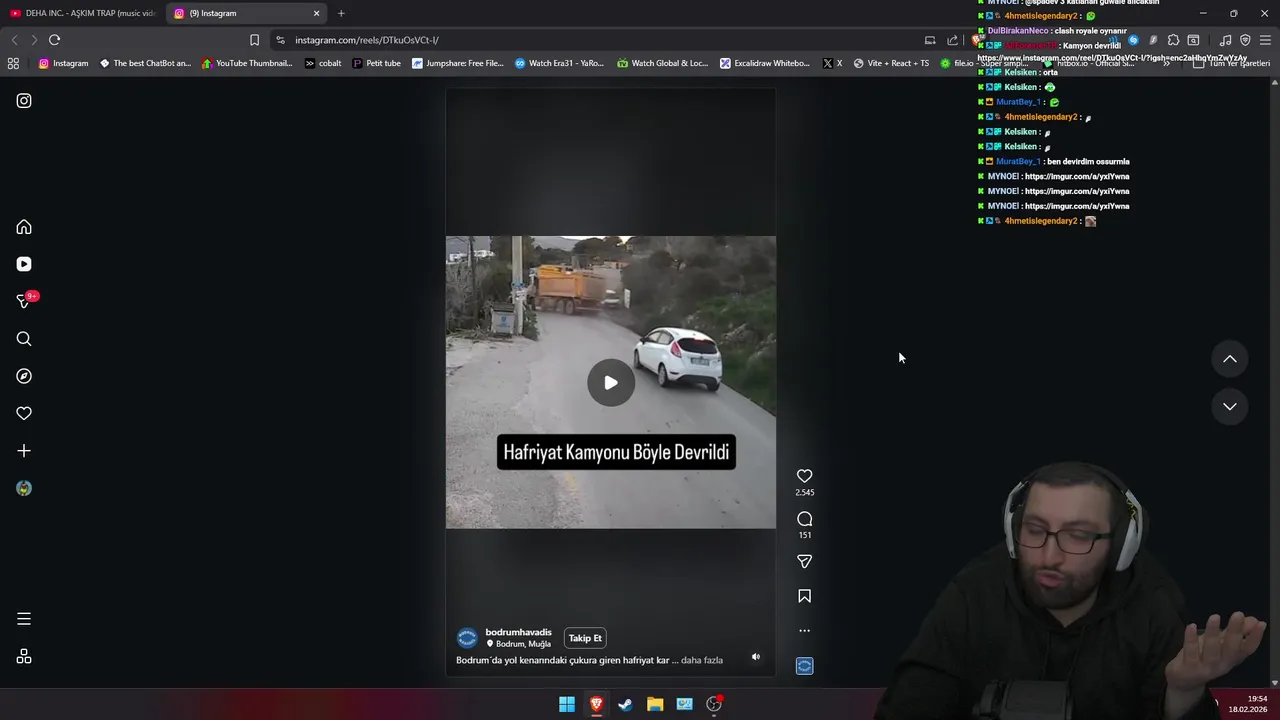Open a new browser tab
Image resolution: width=1280 pixels, height=720 pixels.
(x=341, y=13)
